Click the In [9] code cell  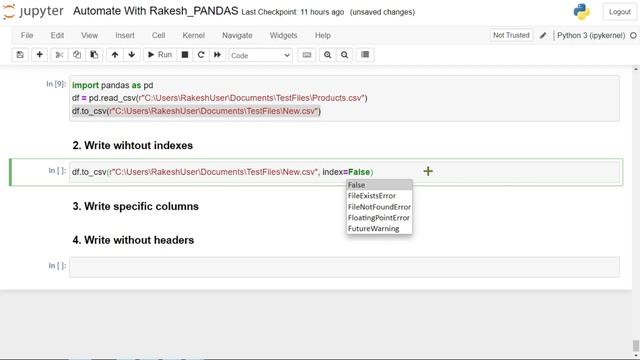point(344,98)
